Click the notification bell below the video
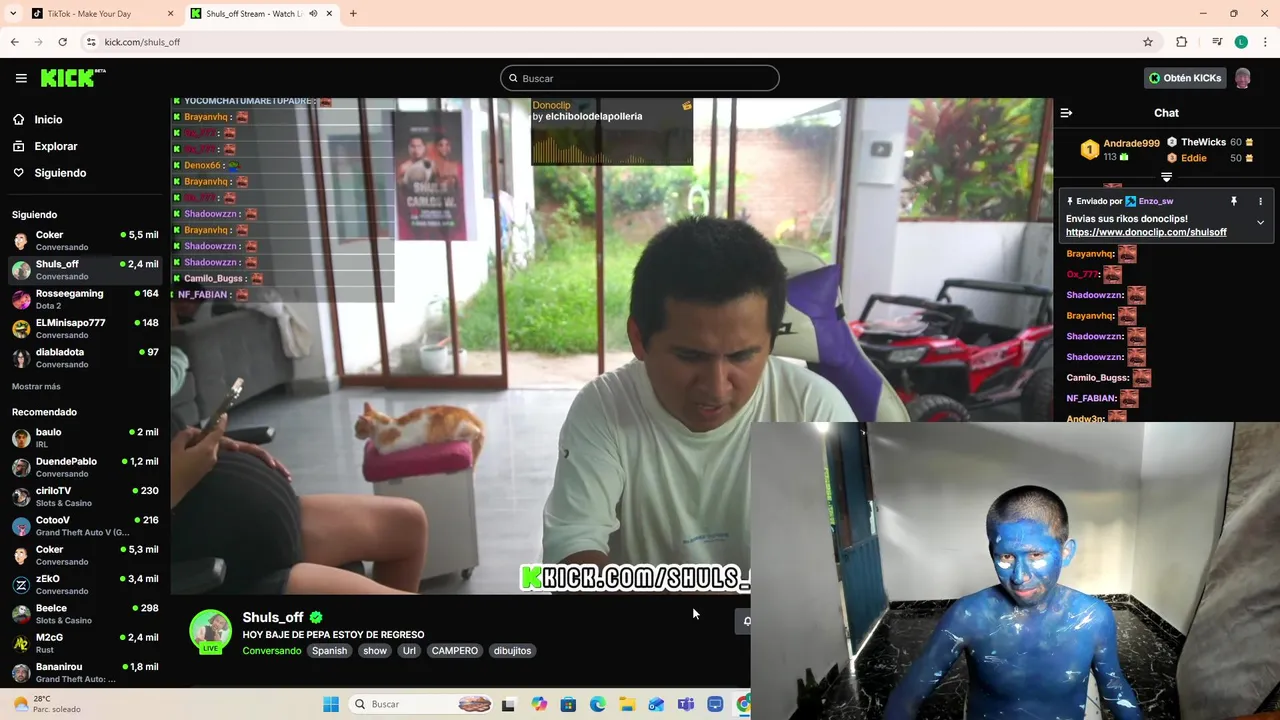 pyautogui.click(x=745, y=621)
